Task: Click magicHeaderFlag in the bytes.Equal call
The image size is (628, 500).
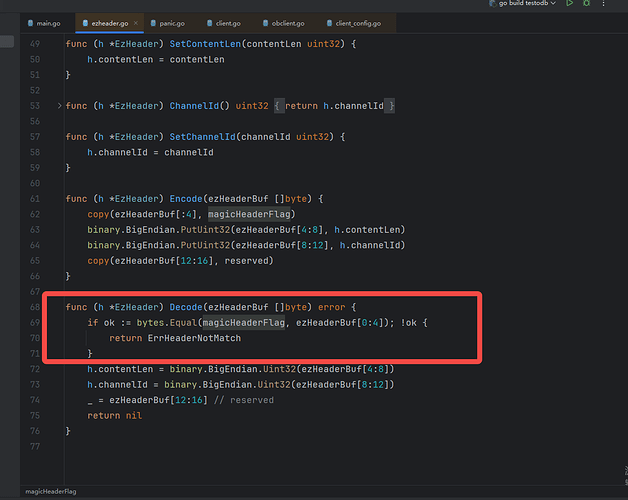Action: click(x=244, y=323)
